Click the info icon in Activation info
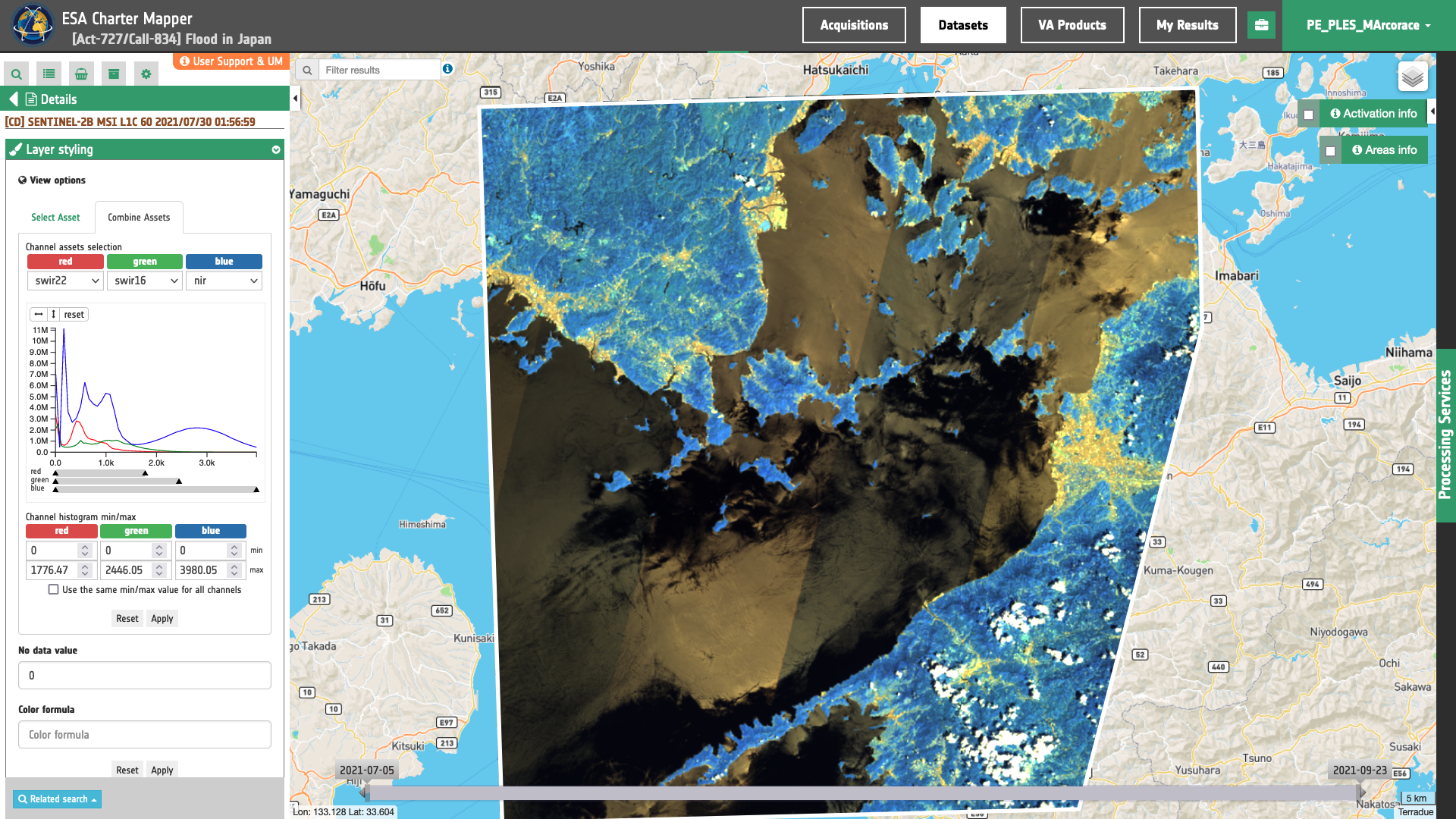Screen dimensions: 1456x819 pyautogui.click(x=1335, y=114)
